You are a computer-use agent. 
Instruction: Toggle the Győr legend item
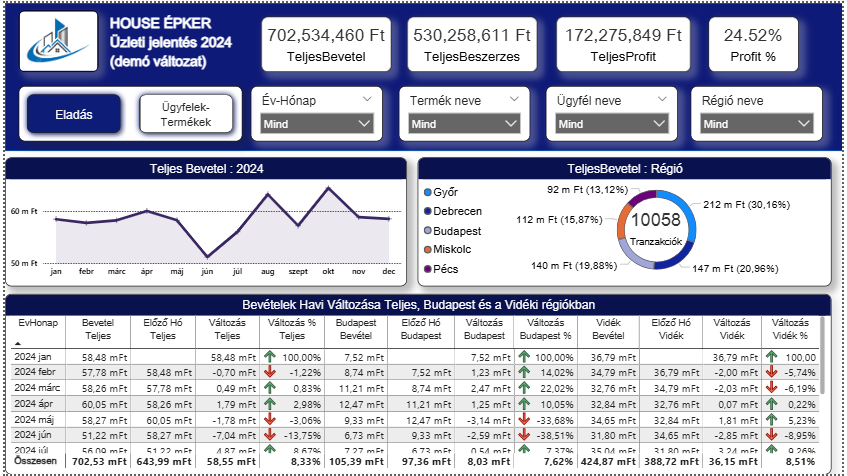point(441,192)
